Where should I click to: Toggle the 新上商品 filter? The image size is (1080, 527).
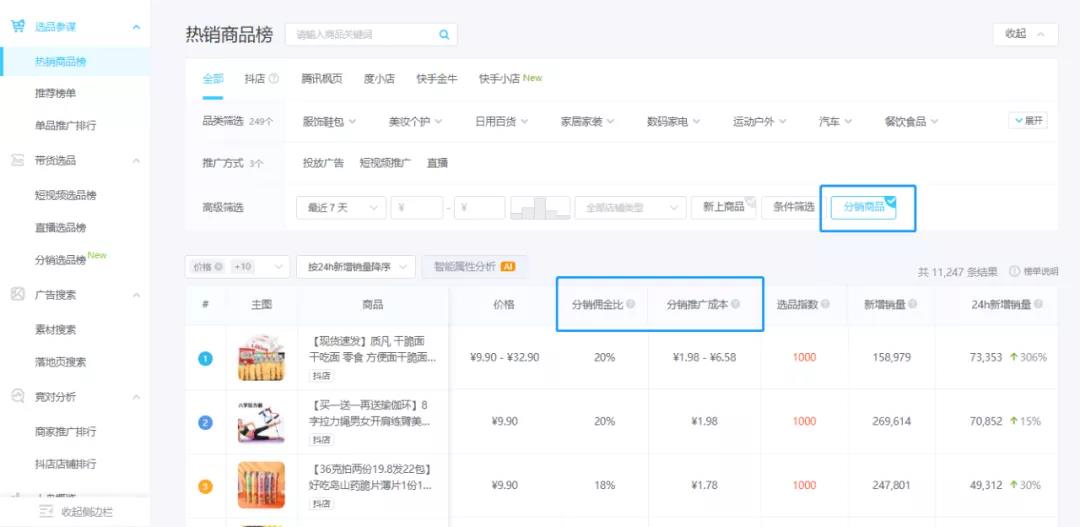coord(723,207)
